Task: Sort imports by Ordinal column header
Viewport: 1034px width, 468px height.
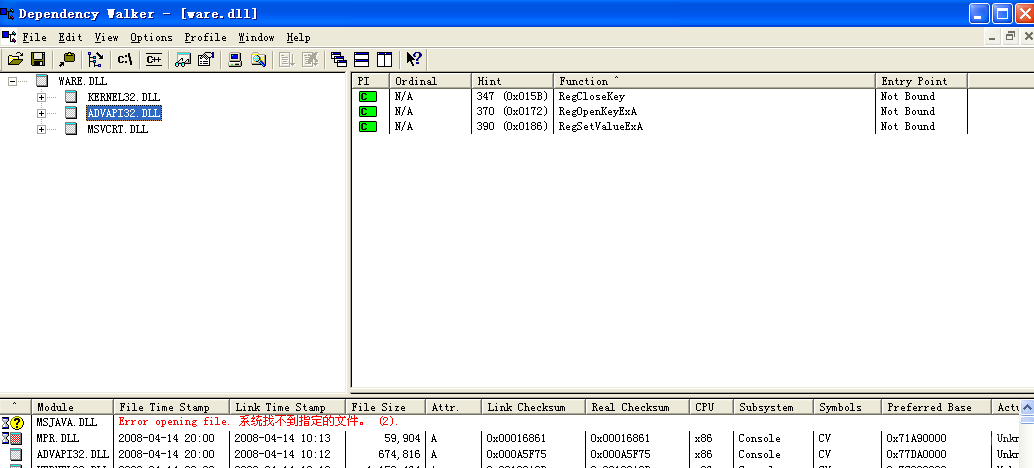Action: (x=430, y=81)
